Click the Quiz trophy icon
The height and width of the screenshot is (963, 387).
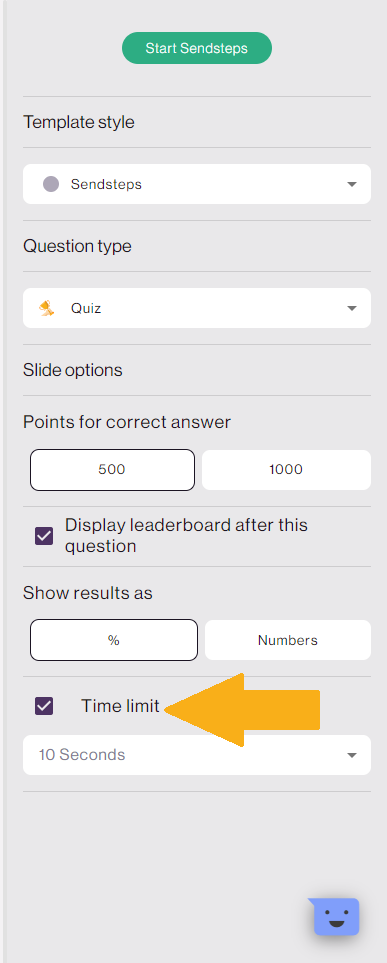click(47, 308)
